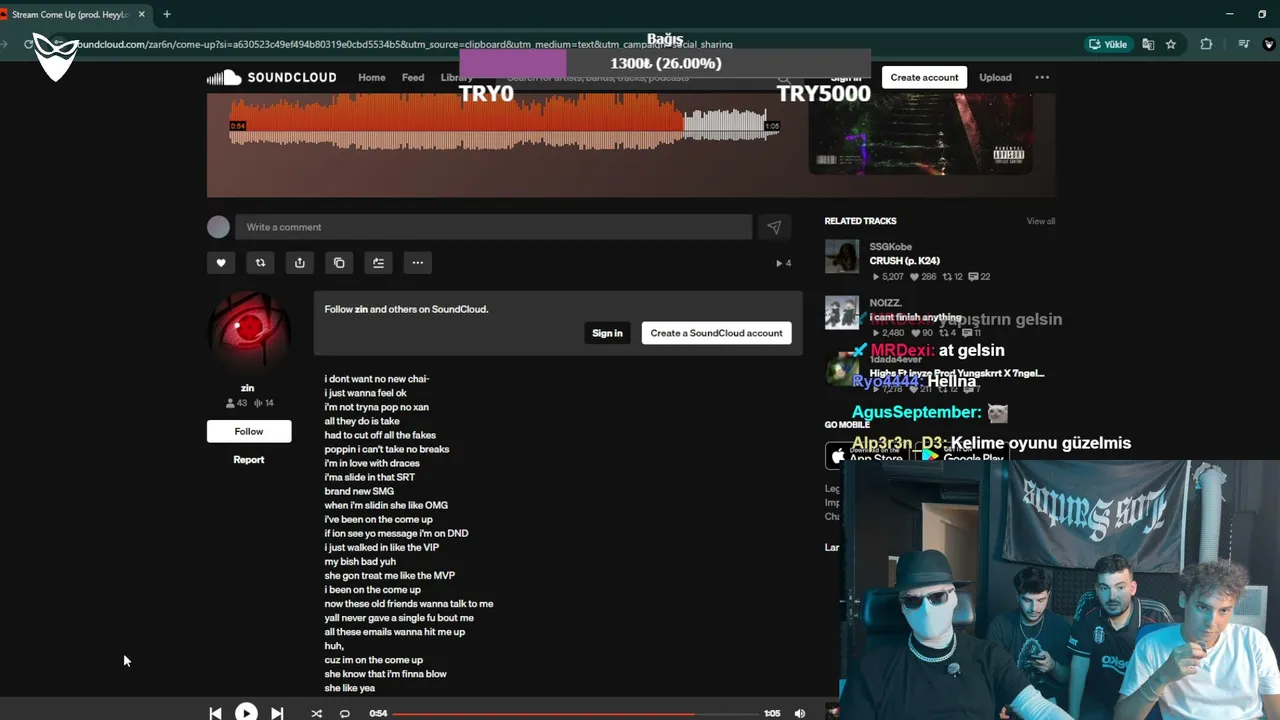1280x720 pixels.
Task: Click the lyric line "brand new SMG"
Action: [x=359, y=491]
